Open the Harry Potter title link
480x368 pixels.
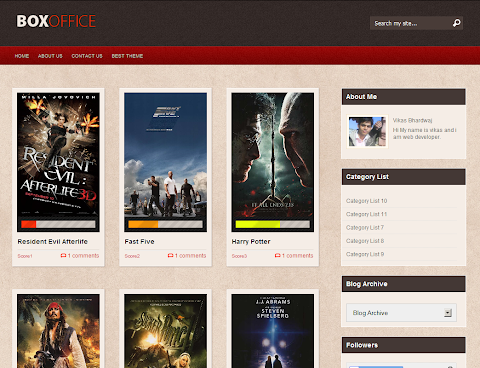251,242
